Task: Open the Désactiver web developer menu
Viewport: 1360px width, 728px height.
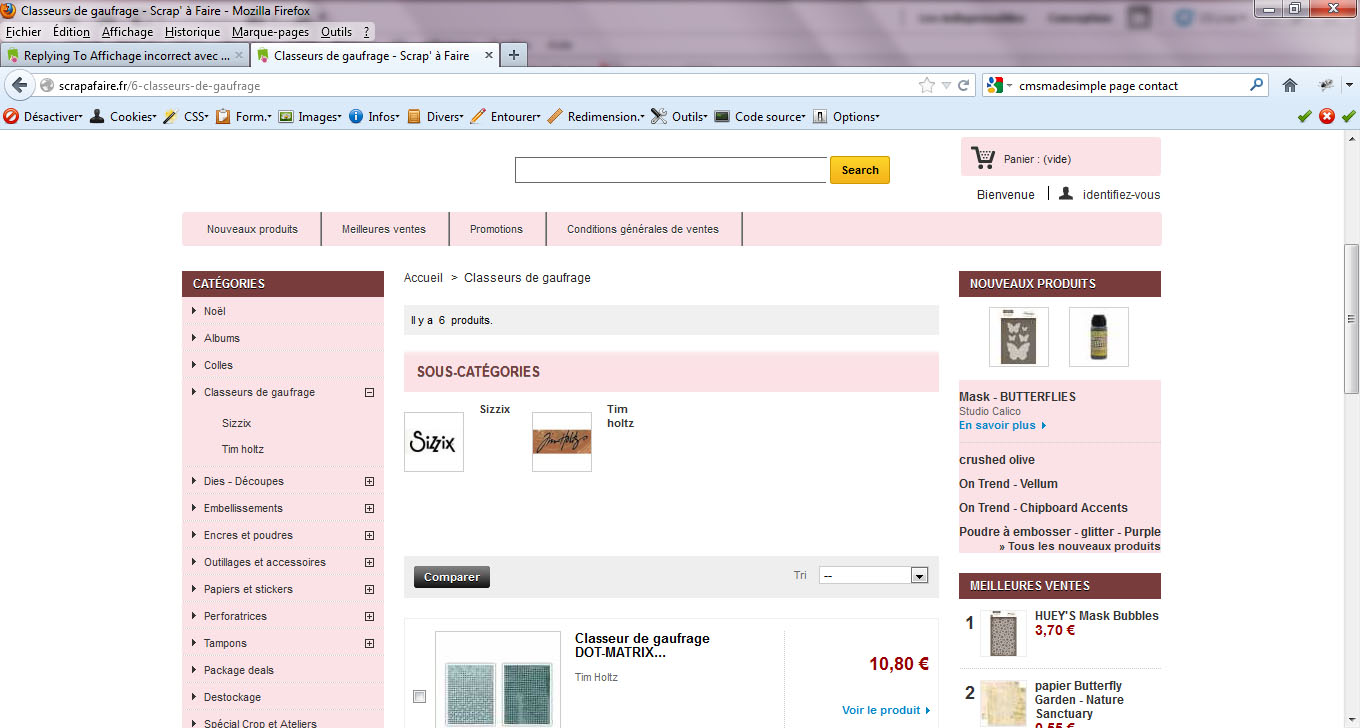Action: [42, 117]
